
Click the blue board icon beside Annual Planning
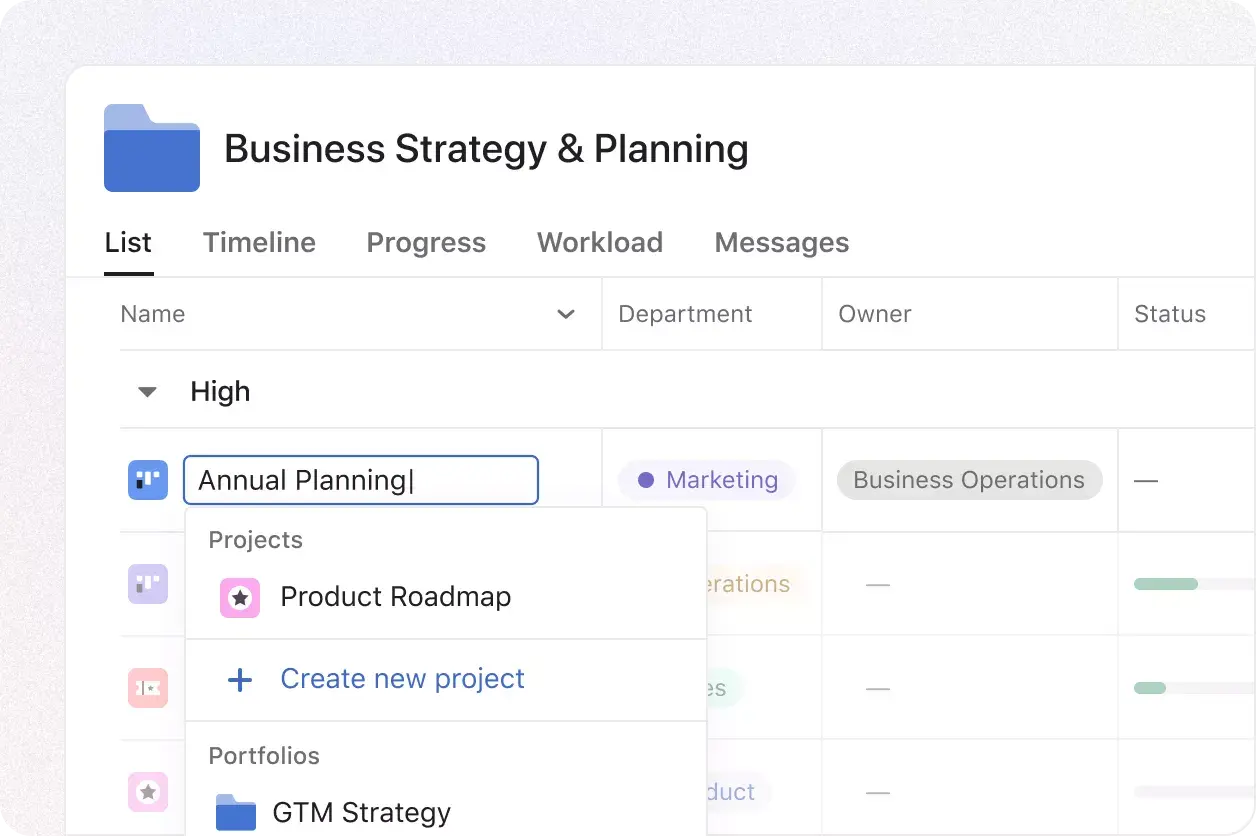[x=147, y=480]
